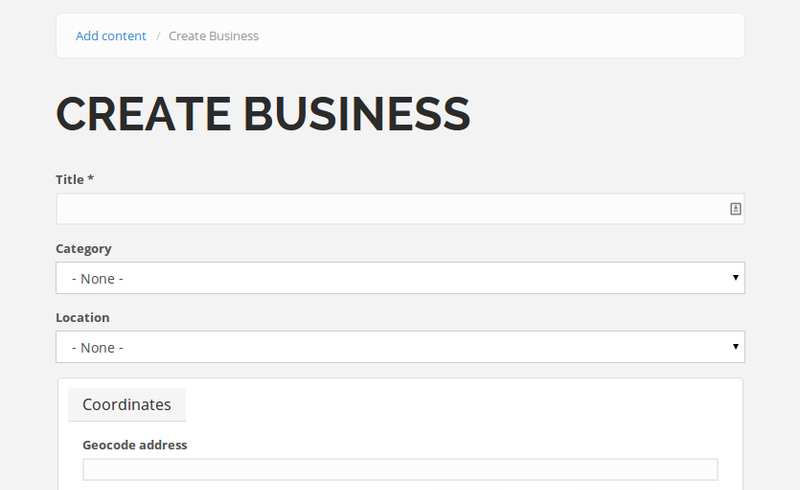Expand the Location dropdown
This screenshot has height=490, width=800.
[400, 347]
